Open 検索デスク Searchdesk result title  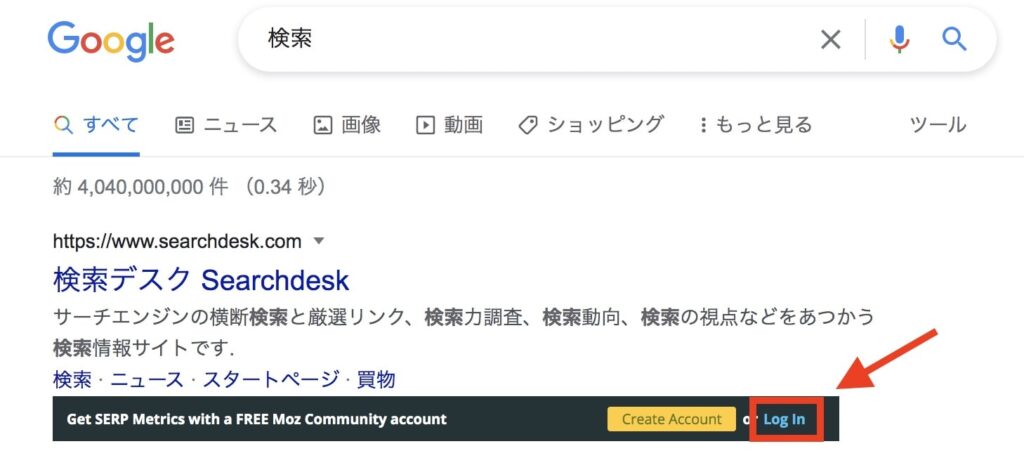[x=201, y=280]
